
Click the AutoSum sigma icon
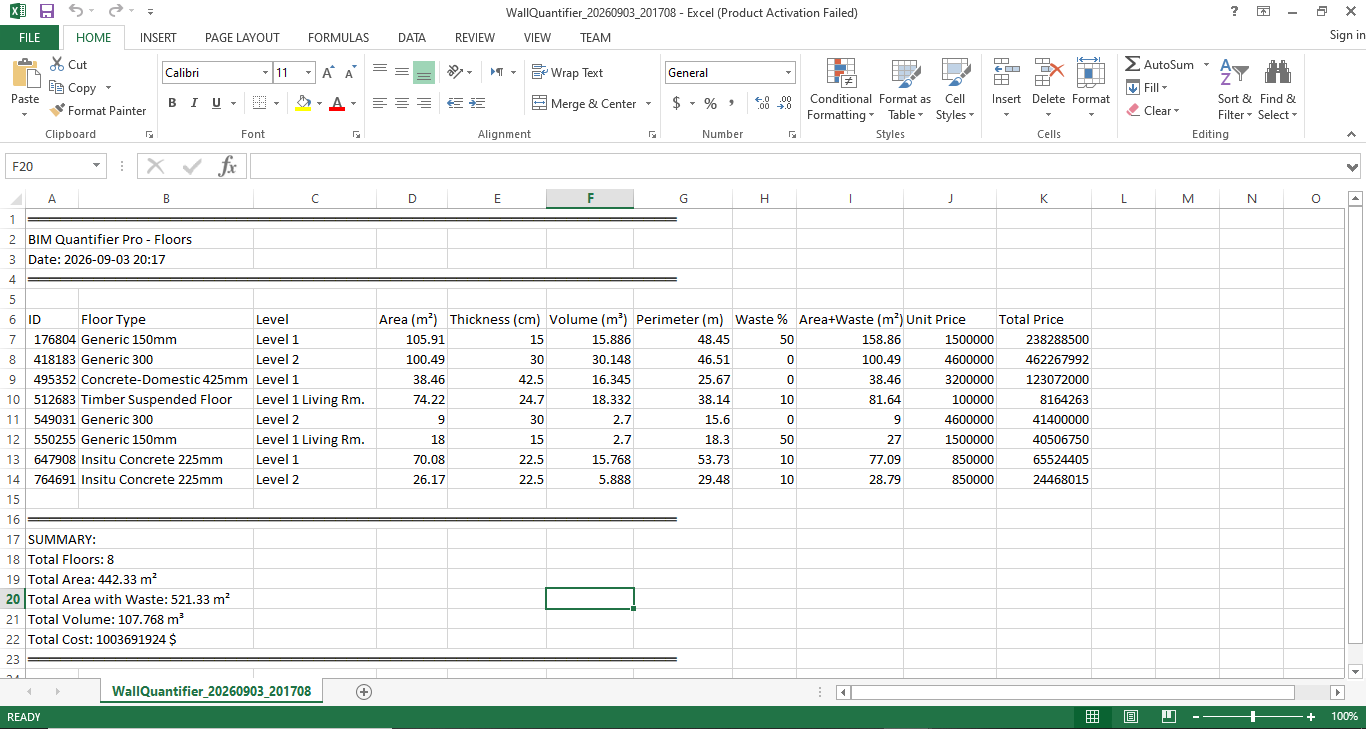pyautogui.click(x=1133, y=64)
